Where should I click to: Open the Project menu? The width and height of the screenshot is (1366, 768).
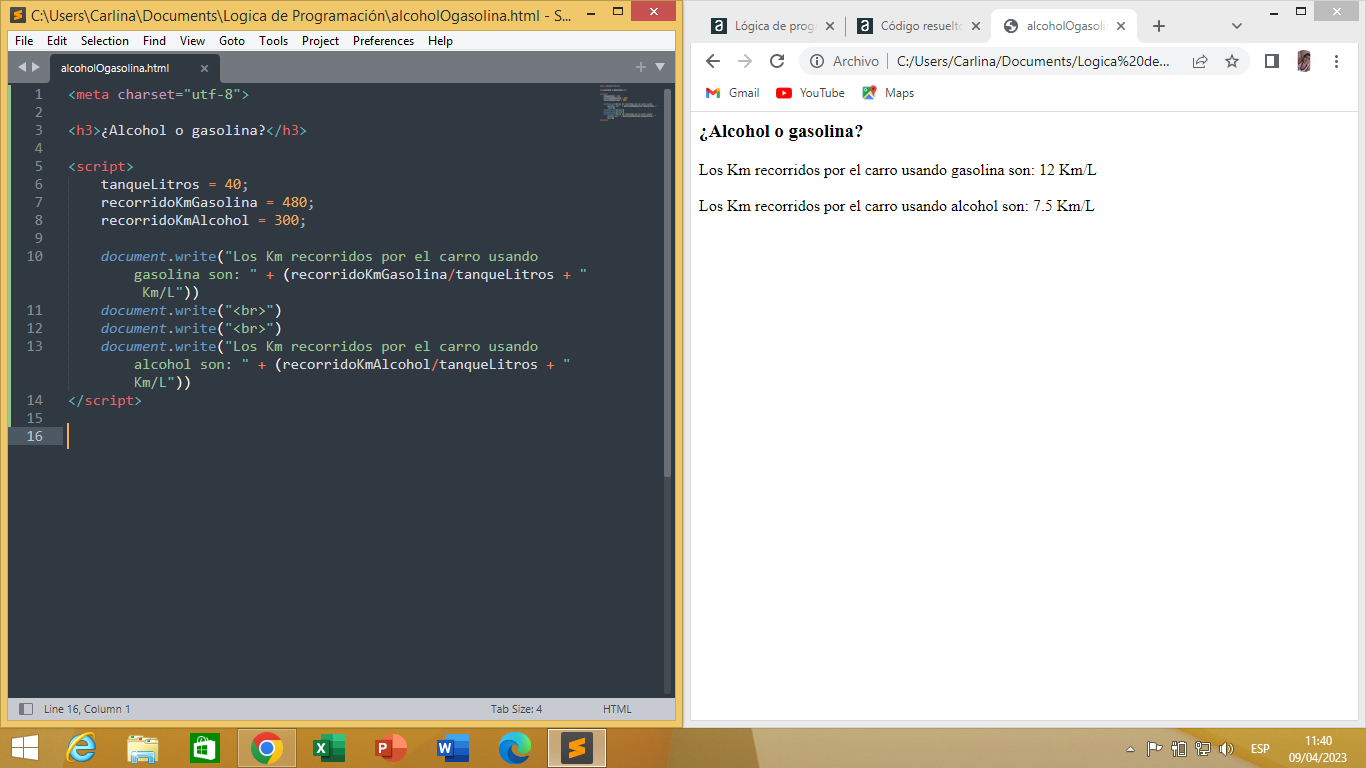pos(320,41)
